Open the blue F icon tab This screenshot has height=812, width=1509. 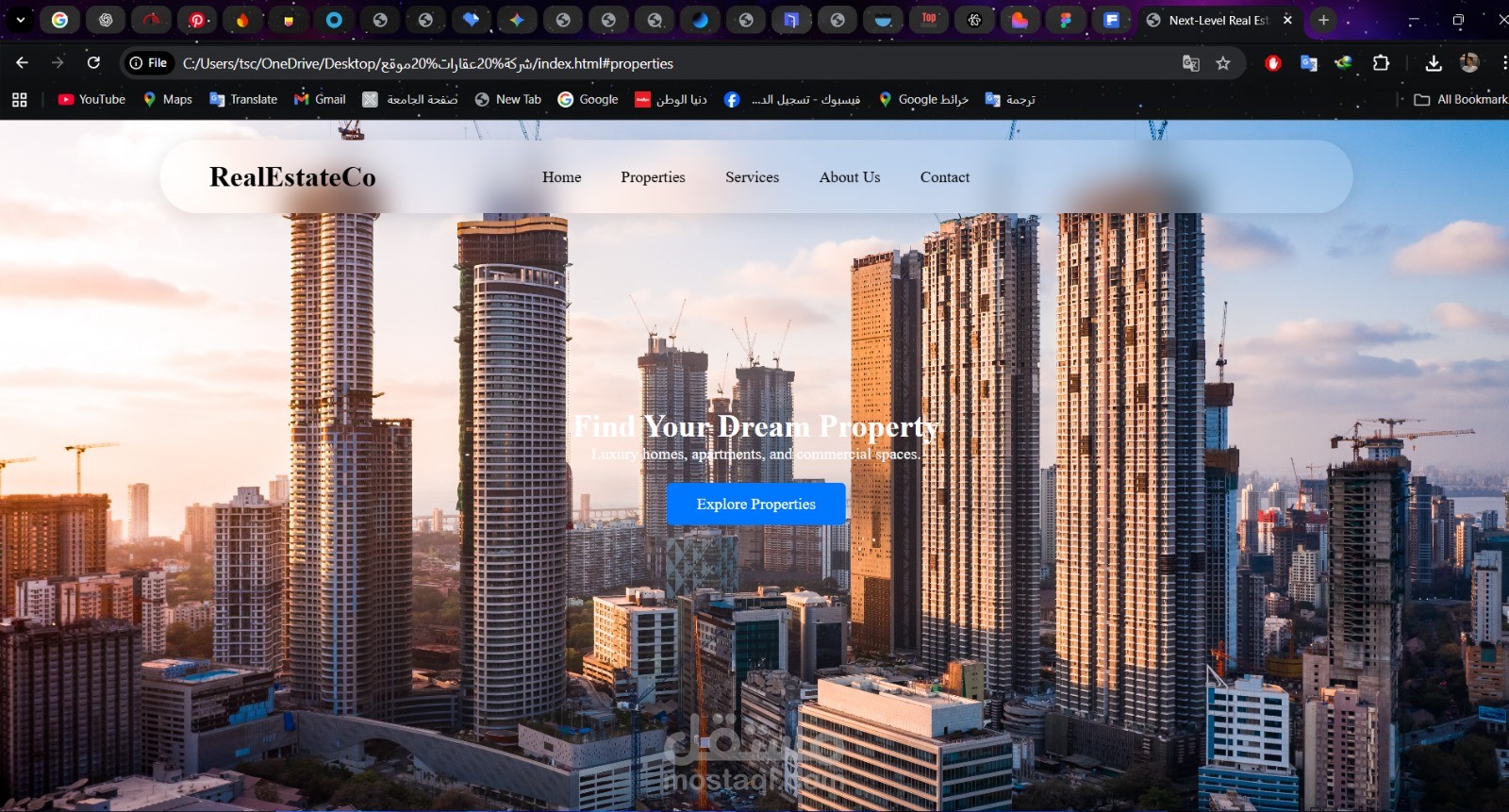coord(1111,20)
